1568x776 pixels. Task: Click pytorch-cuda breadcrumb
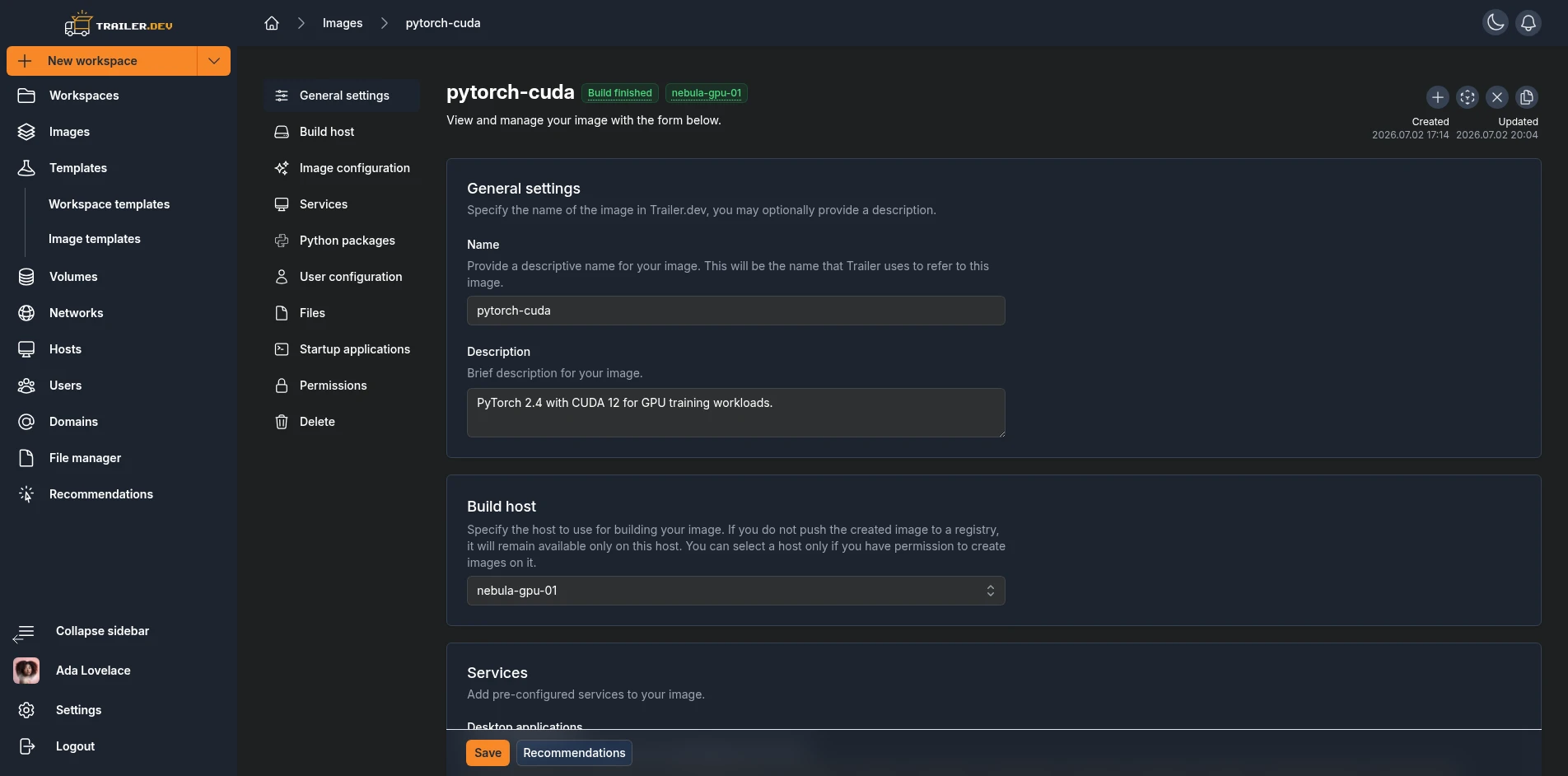pyautogui.click(x=443, y=23)
